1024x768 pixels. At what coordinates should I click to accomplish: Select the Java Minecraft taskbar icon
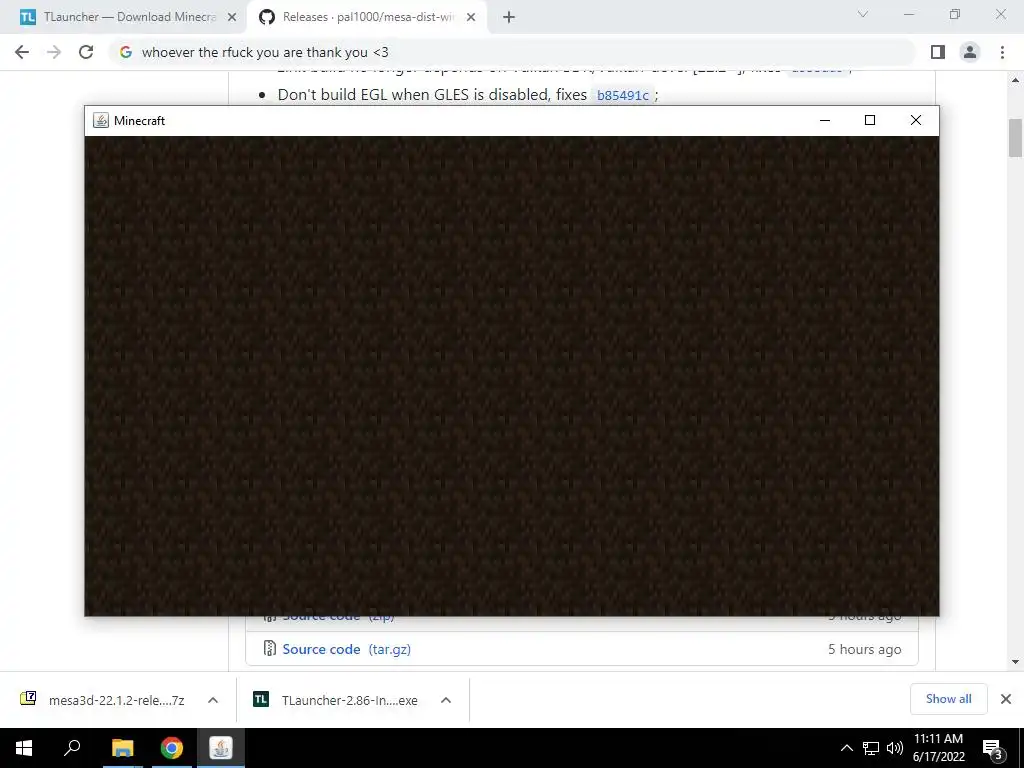(x=221, y=748)
